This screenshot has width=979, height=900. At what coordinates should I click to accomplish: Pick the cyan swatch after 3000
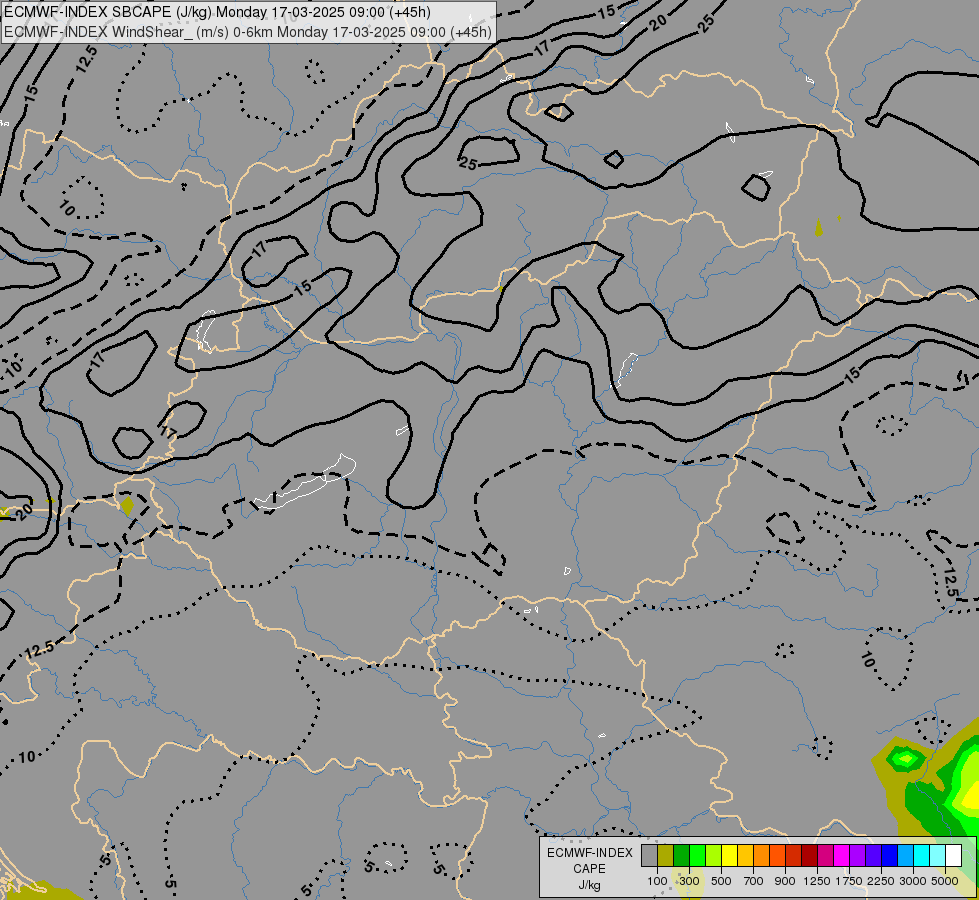click(x=921, y=856)
